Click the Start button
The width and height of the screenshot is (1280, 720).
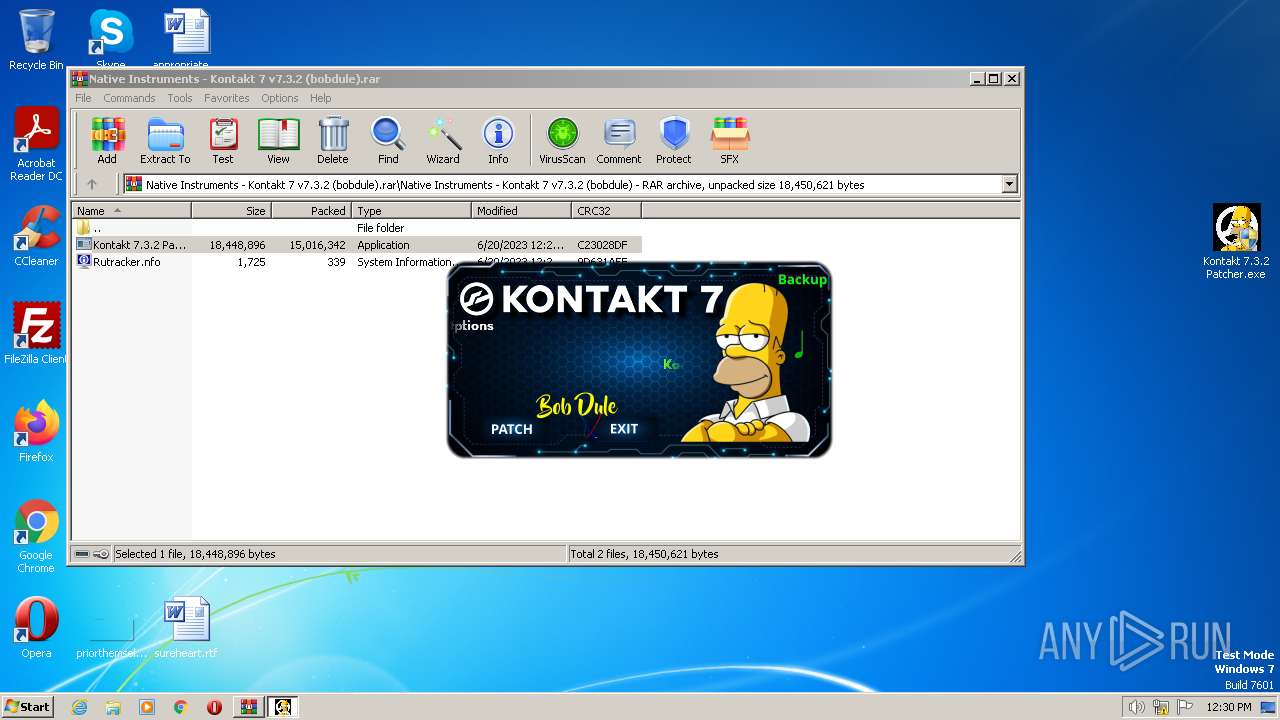[x=28, y=706]
